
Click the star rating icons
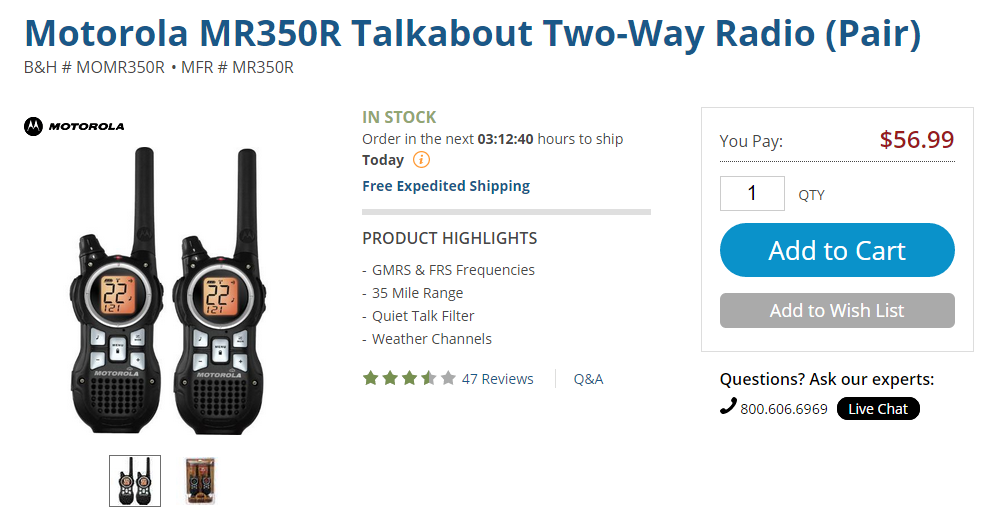click(x=409, y=379)
